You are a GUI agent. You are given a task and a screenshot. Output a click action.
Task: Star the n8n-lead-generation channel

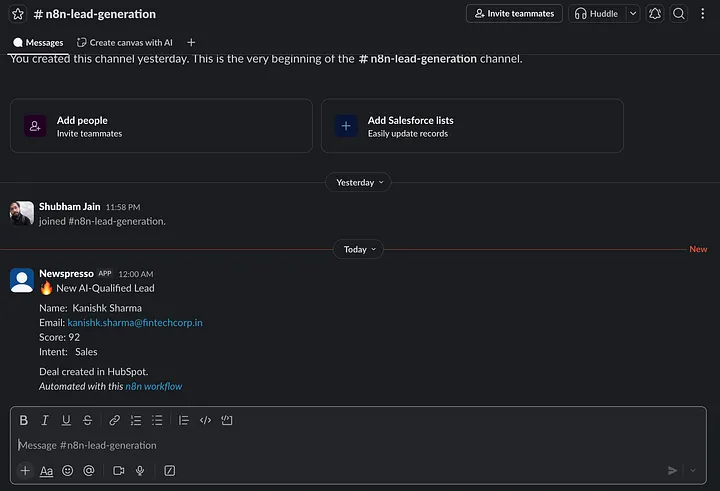click(18, 14)
